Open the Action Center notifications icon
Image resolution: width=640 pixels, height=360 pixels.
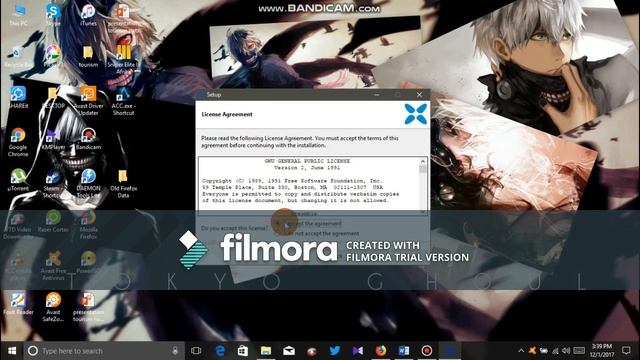pos(627,351)
